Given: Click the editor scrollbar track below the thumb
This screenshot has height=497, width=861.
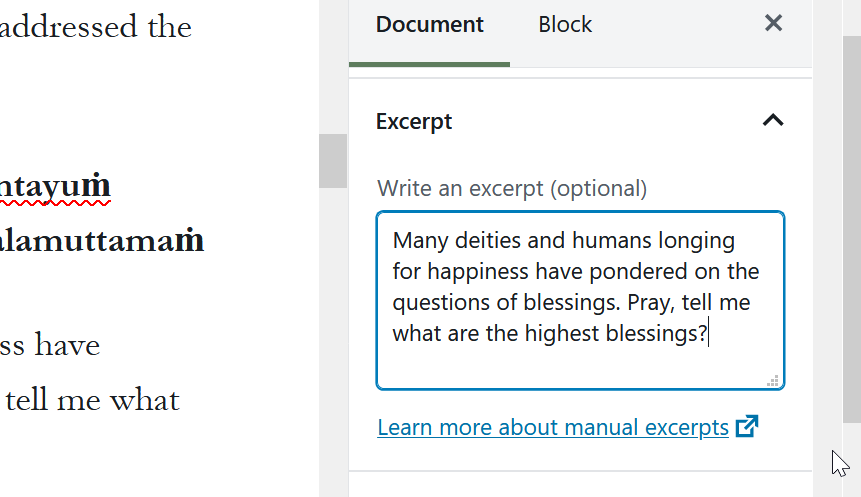Looking at the screenshot, I should (x=333, y=340).
